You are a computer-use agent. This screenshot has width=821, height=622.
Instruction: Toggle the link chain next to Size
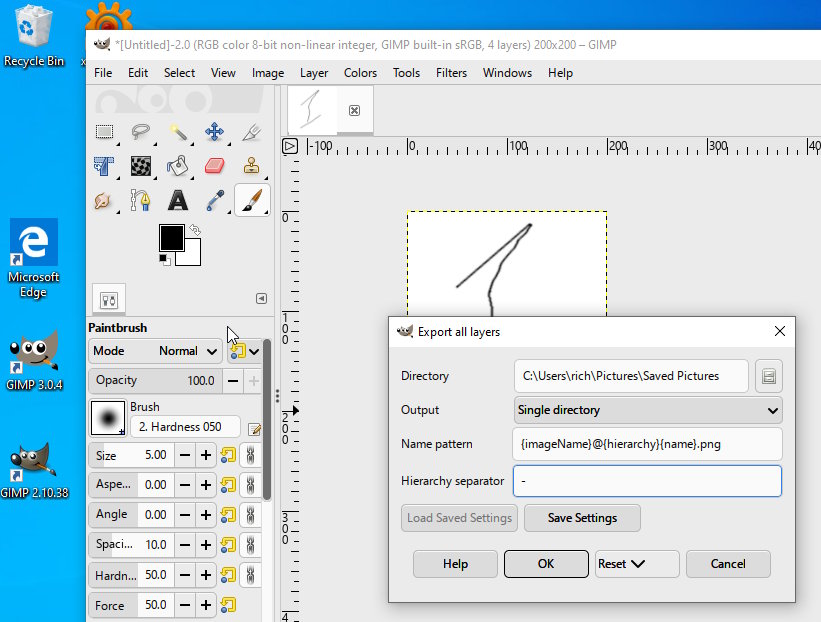(250, 456)
